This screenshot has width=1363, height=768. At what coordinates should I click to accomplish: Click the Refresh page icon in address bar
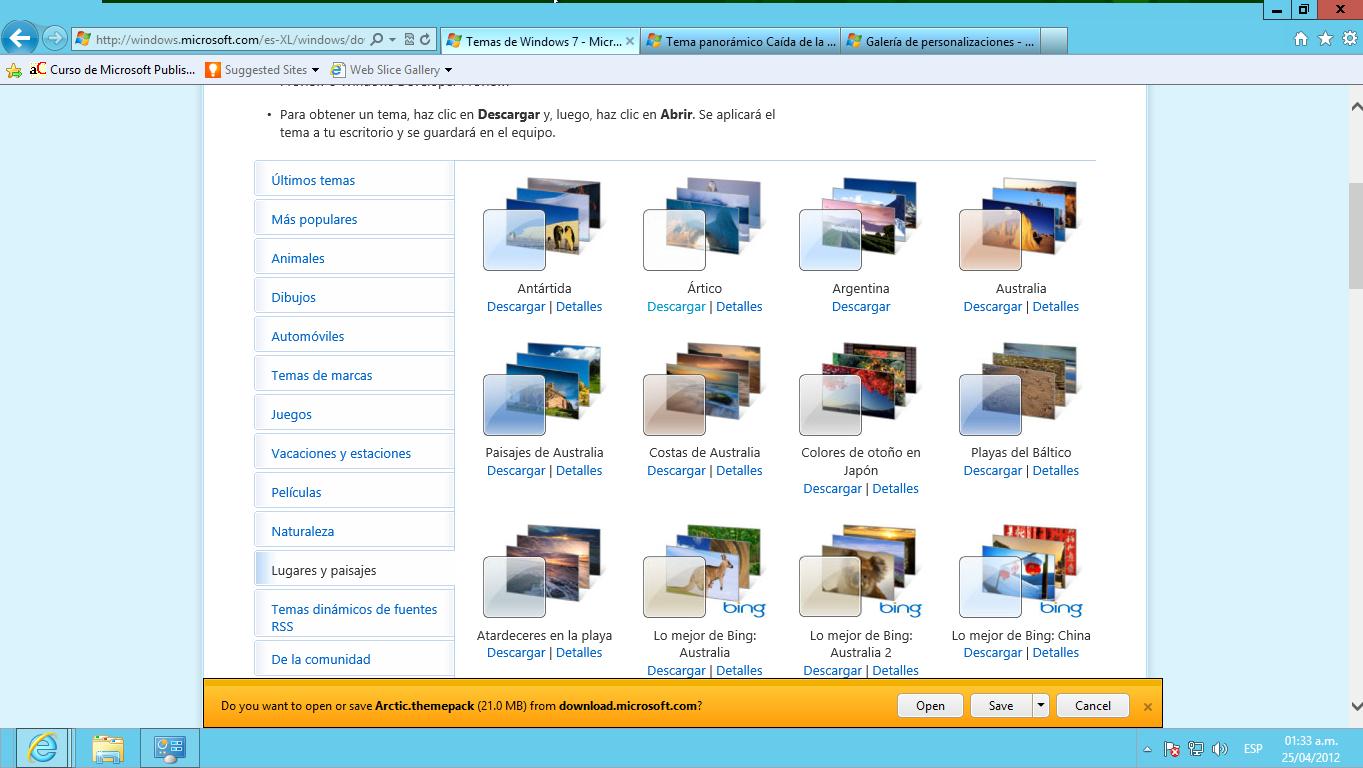tap(425, 40)
